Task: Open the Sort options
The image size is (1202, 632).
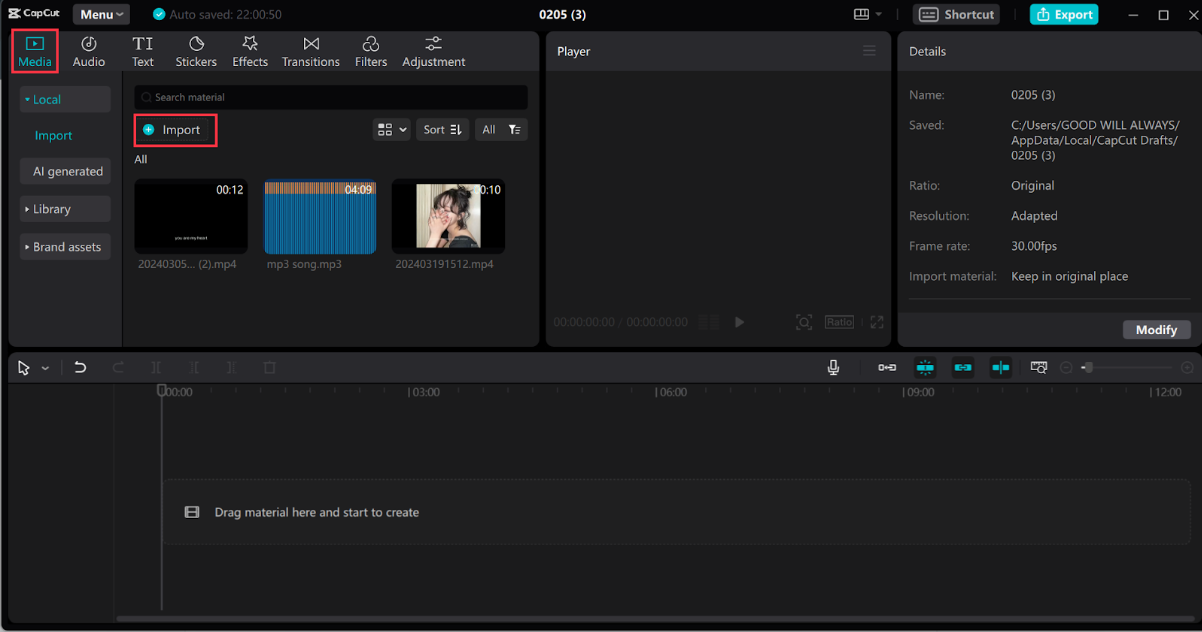Action: 442,129
